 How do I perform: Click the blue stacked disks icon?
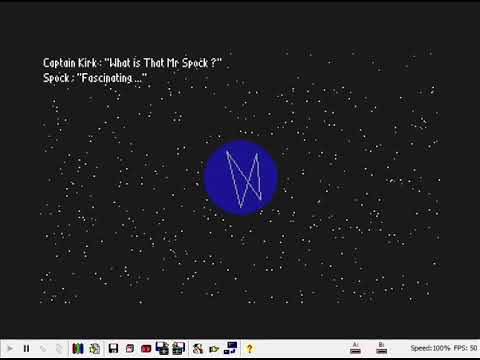click(162, 348)
